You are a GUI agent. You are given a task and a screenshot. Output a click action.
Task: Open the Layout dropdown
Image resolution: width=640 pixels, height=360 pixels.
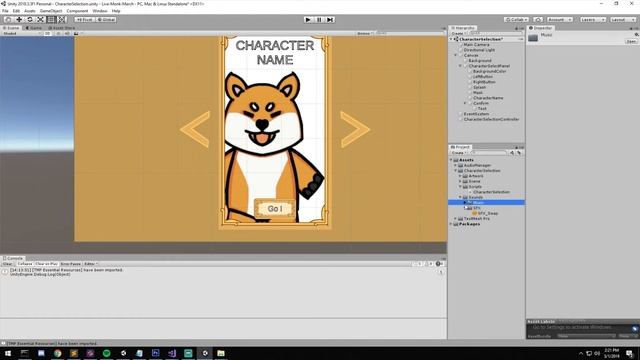pyautogui.click(x=622, y=20)
